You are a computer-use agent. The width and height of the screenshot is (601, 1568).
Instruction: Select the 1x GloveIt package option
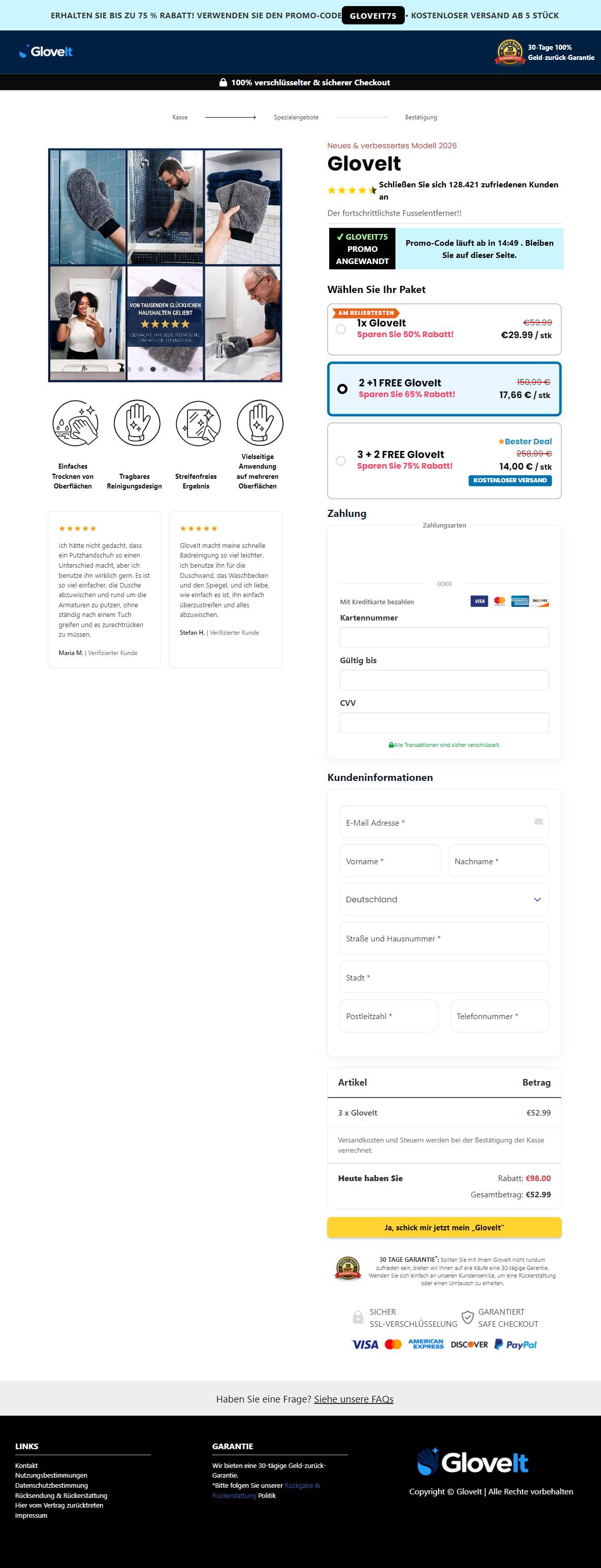[445, 330]
